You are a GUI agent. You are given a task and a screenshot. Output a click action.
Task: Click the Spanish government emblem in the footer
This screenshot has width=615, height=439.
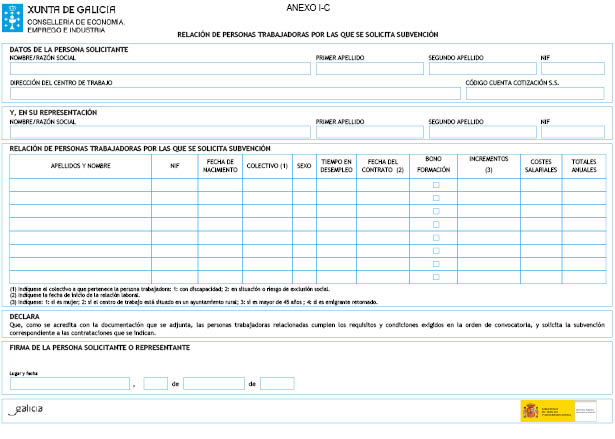point(531,409)
